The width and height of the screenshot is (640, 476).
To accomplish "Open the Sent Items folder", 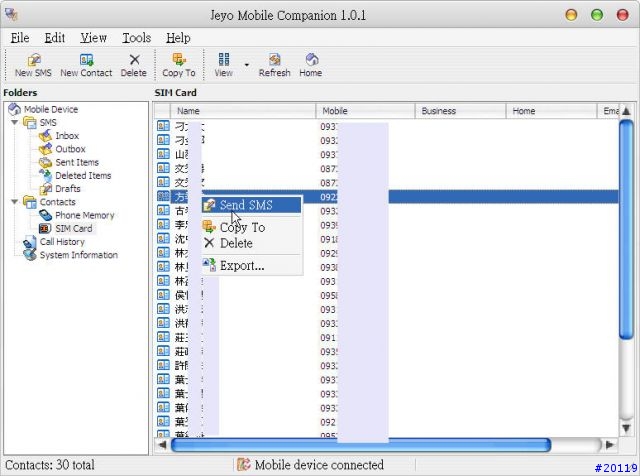I will click(77, 162).
